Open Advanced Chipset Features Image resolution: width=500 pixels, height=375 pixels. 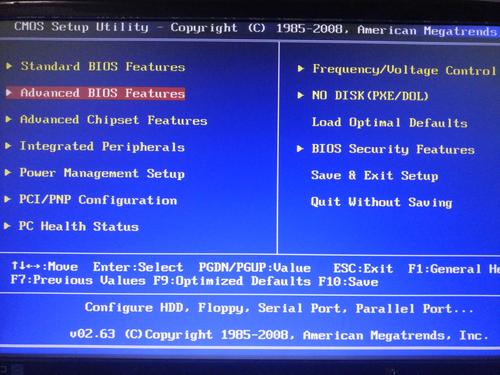point(114,120)
